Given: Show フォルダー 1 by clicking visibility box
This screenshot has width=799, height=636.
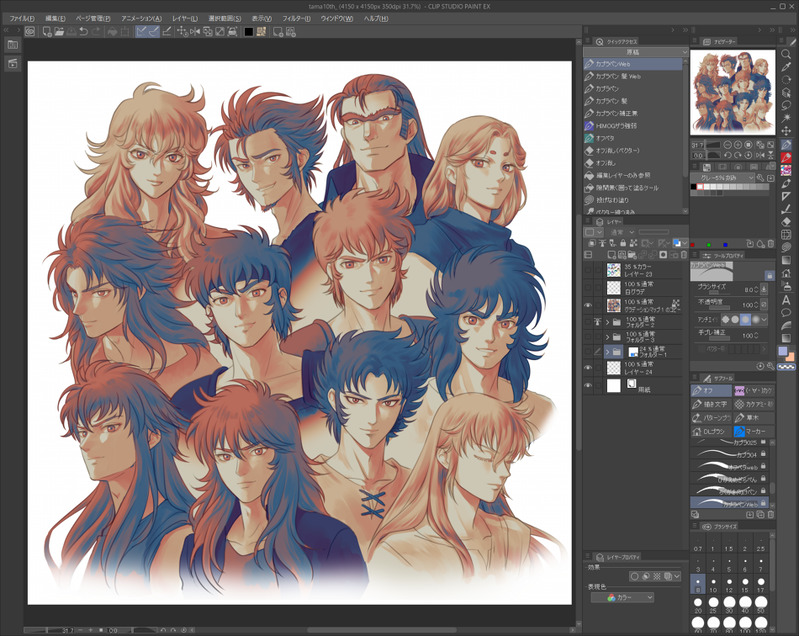Looking at the screenshot, I should click(x=588, y=352).
